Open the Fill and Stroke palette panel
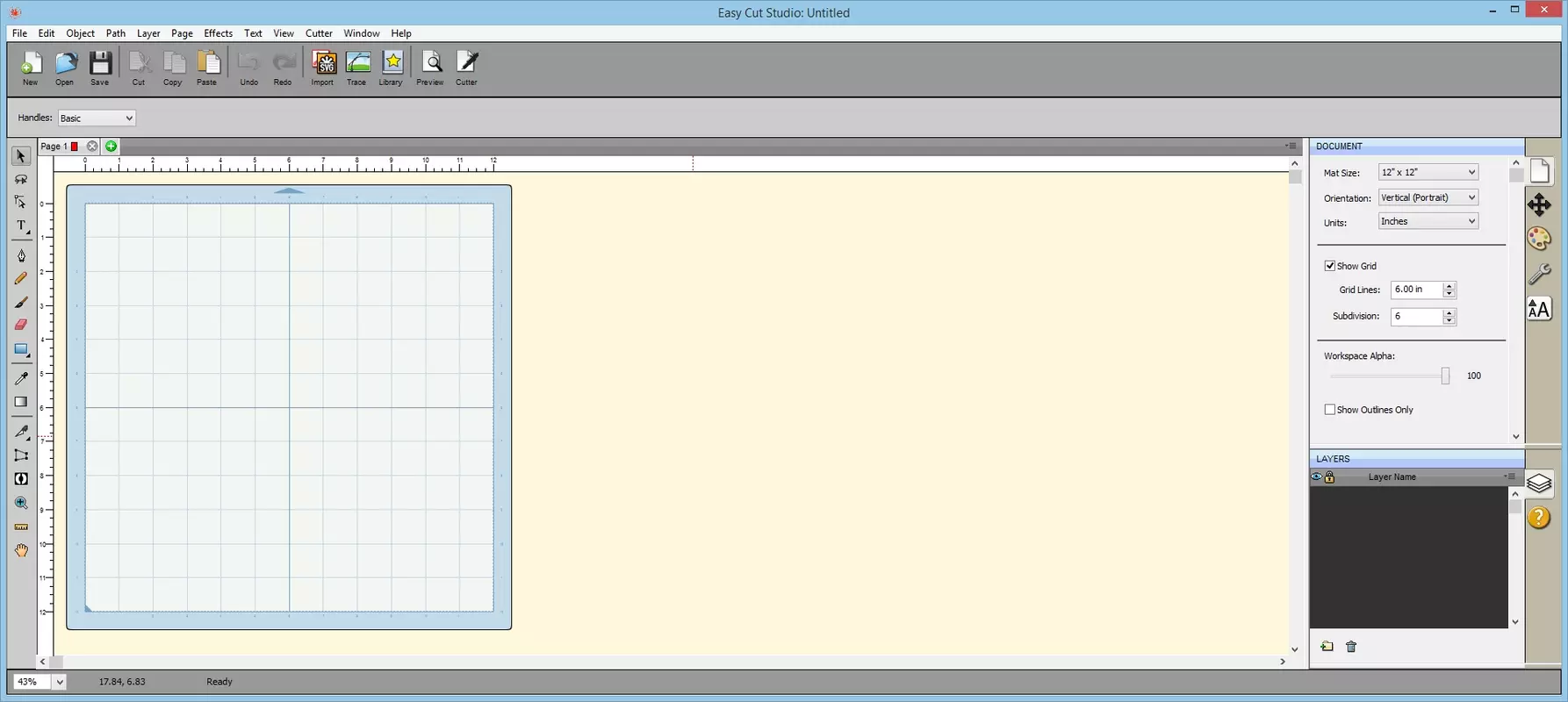 (1539, 239)
